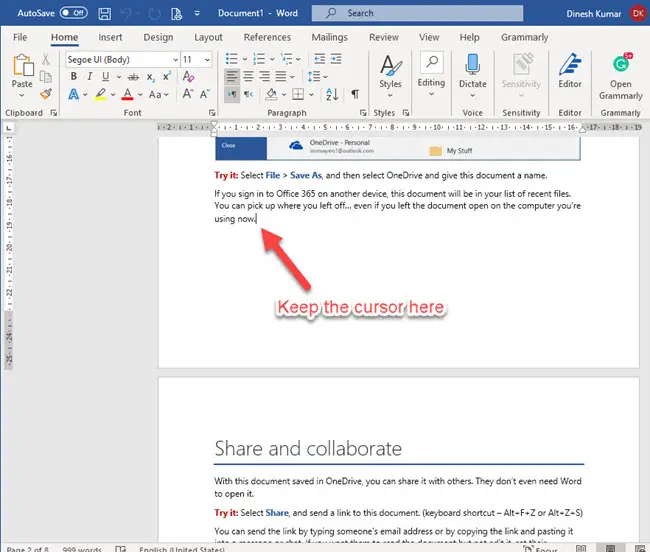The image size is (650, 552).
Task: Toggle Italic formatting
Action: point(90,77)
